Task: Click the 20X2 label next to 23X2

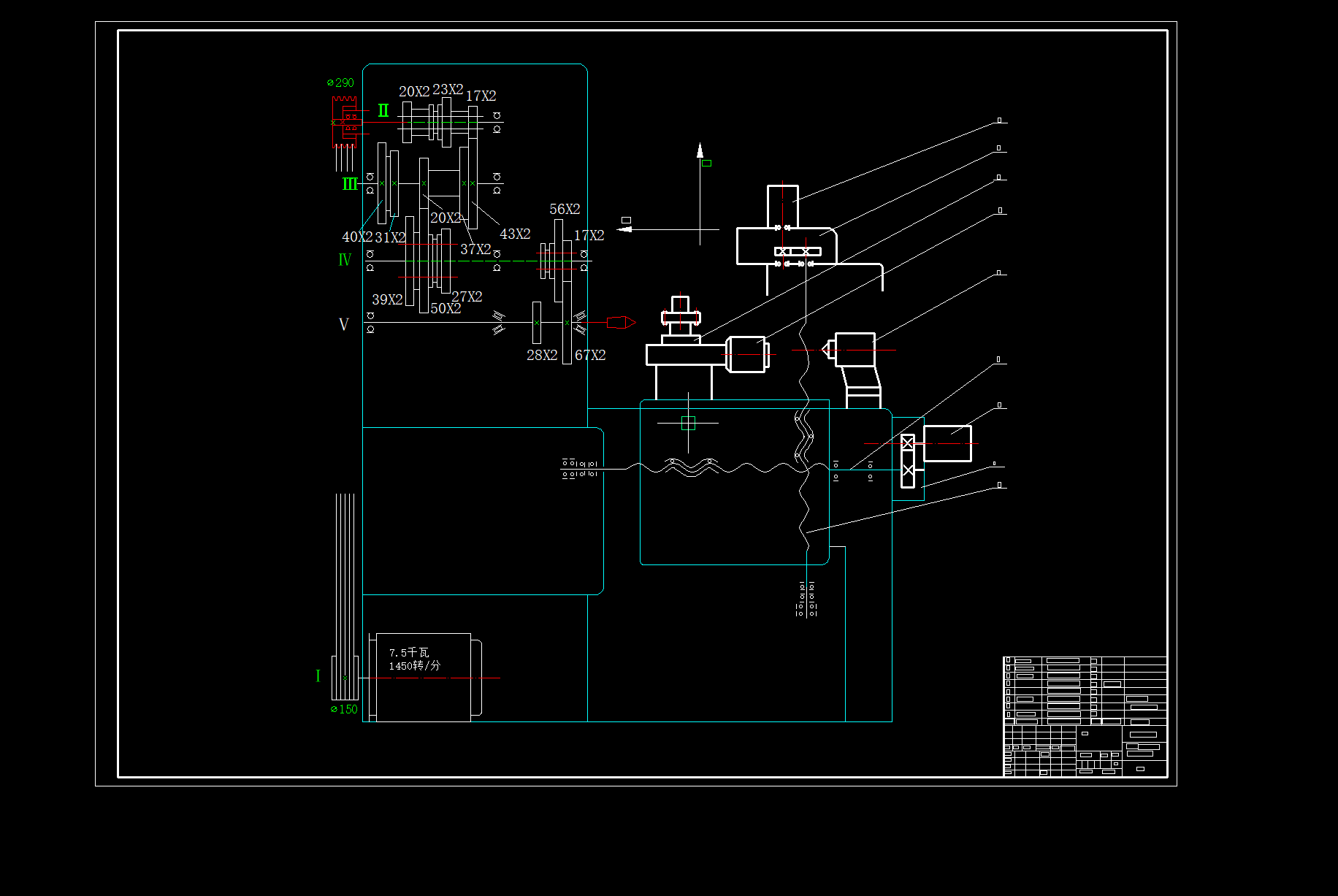Action: point(414,91)
